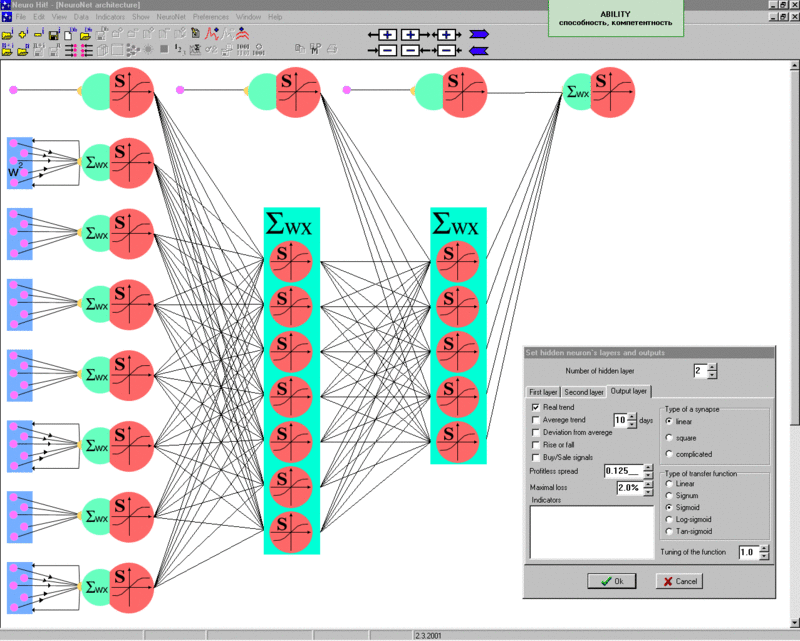This screenshot has width=800, height=641.
Task: Increase the number of hidden layers
Action: point(712,367)
